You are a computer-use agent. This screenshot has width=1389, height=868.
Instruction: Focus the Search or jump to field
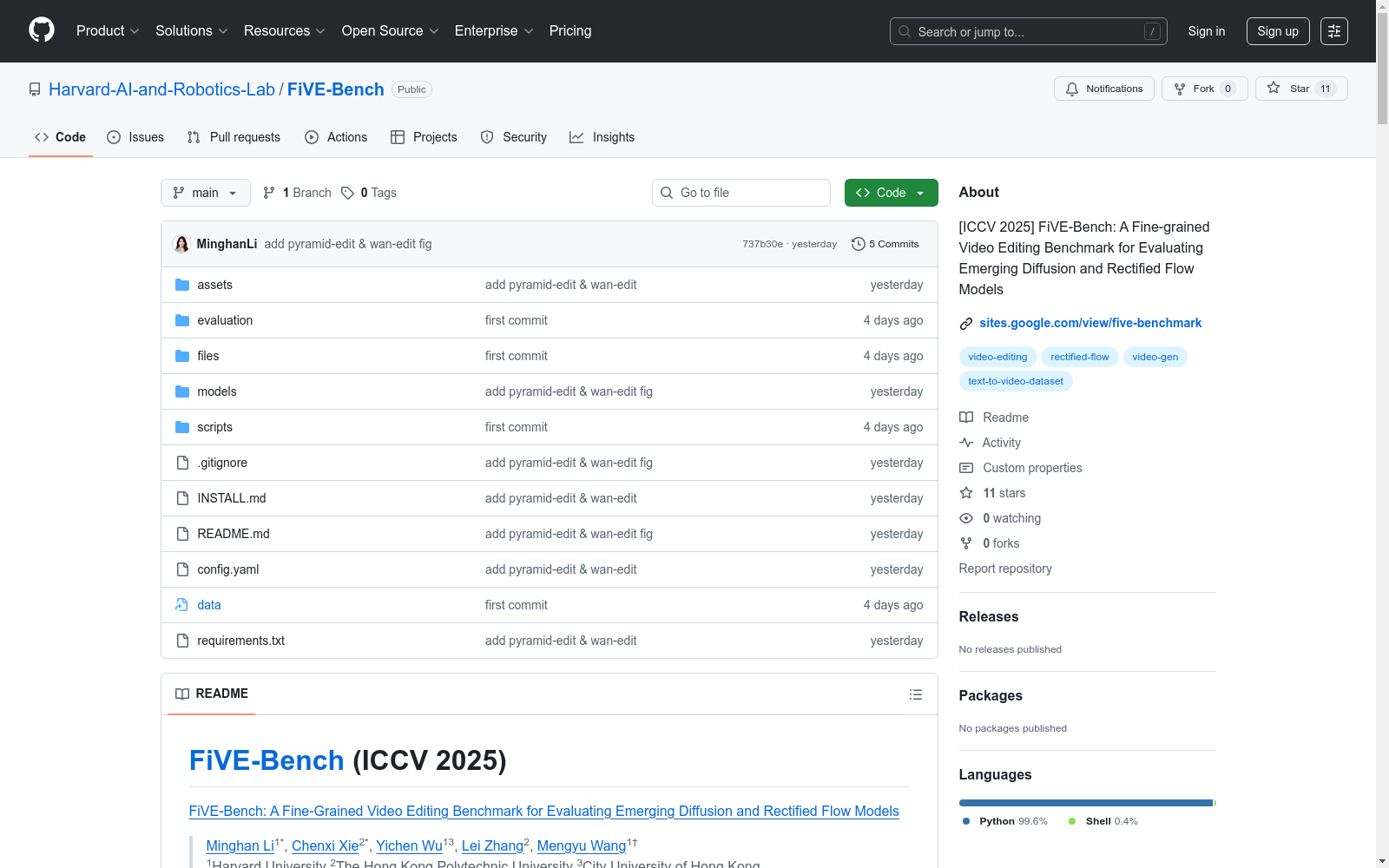point(1029,31)
